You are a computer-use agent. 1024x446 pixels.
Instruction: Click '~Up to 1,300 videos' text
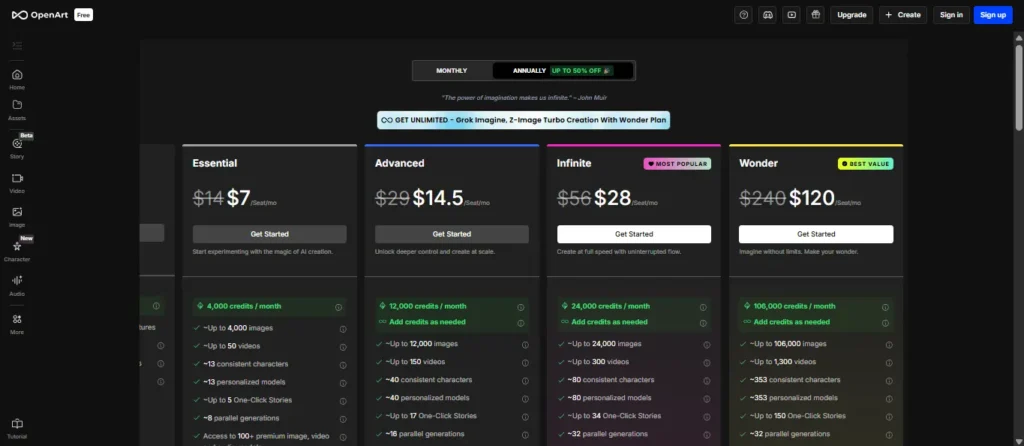[x=784, y=362]
